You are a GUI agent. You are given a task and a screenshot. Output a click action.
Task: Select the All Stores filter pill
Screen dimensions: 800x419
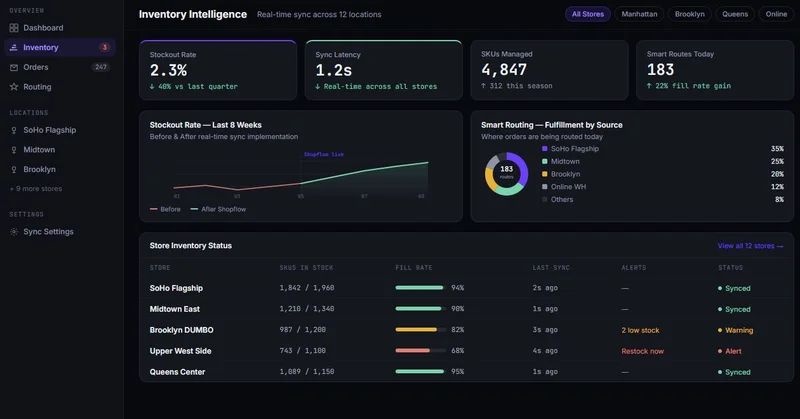coord(588,14)
